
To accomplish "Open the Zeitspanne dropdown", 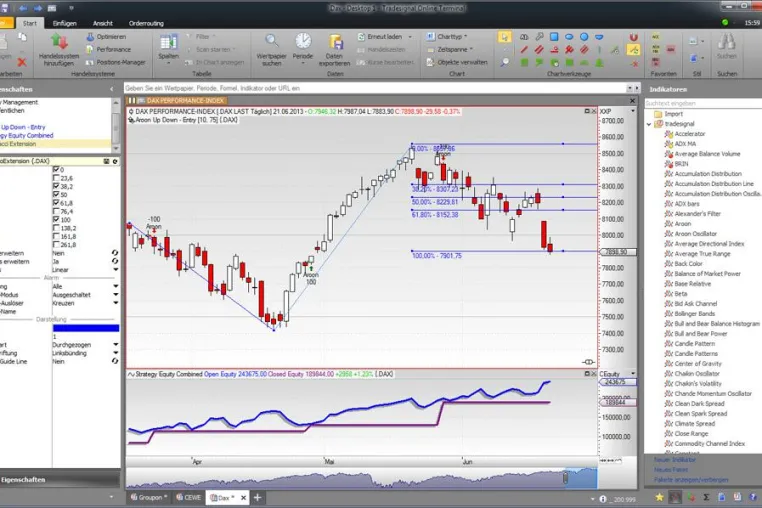I will (450, 49).
